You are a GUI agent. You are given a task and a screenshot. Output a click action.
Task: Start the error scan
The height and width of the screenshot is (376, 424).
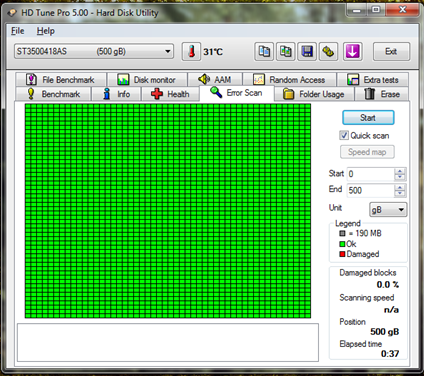[x=368, y=118]
